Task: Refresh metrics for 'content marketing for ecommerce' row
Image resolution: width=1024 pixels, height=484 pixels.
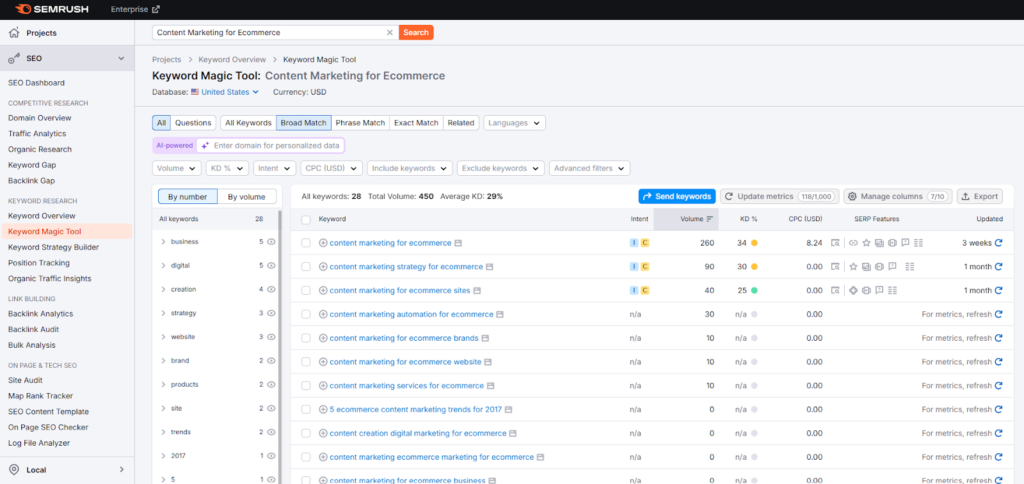Action: [x=998, y=243]
